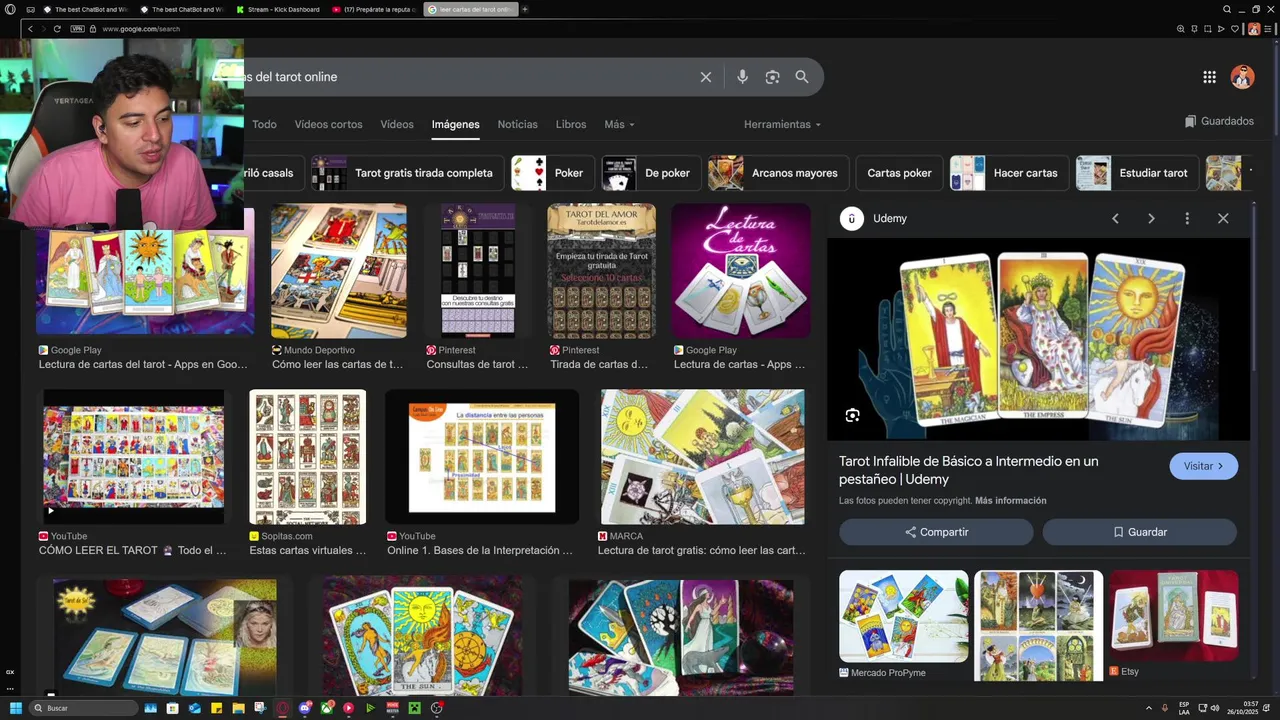The image size is (1280, 720).
Task: Open the Mundo Deportivo tarot image result
Action: [339, 271]
